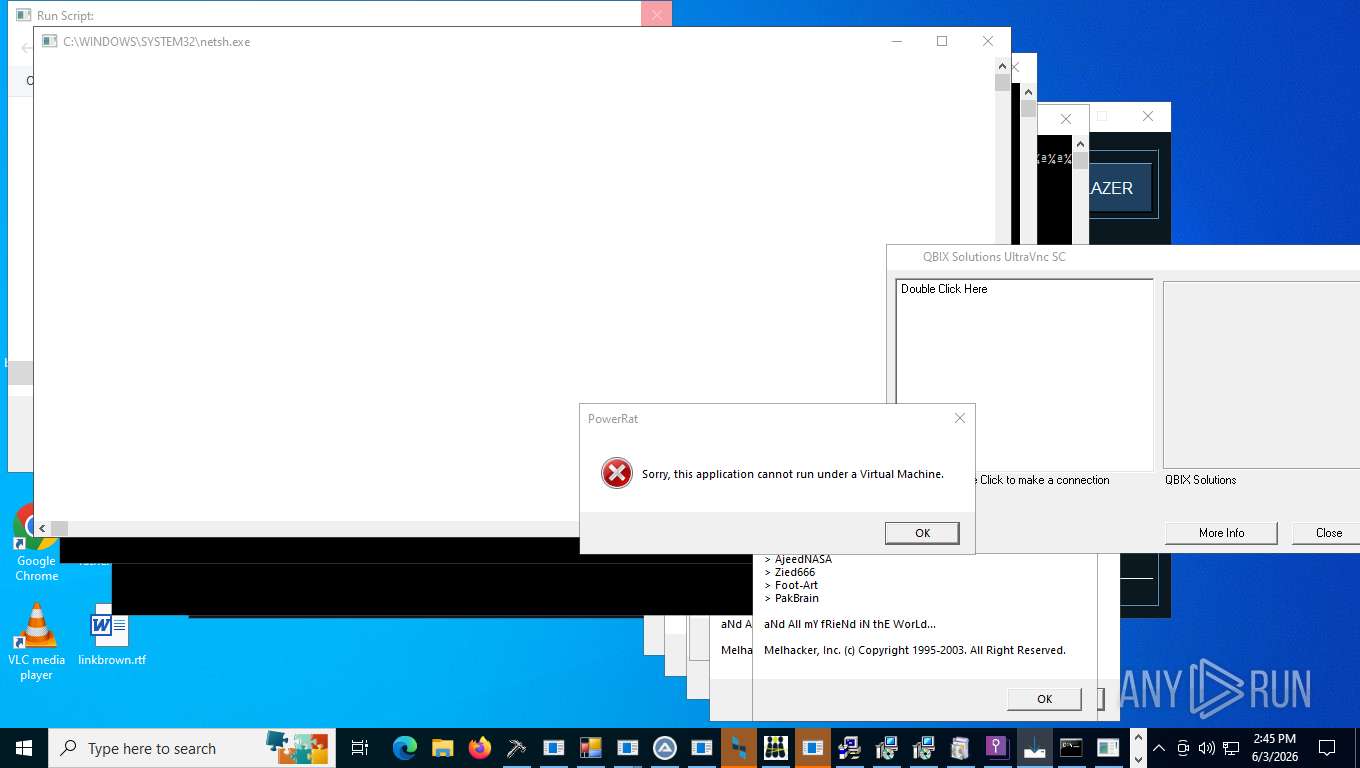This screenshot has width=1360, height=768.
Task: Click the taskbar search box
Action: (x=192, y=748)
